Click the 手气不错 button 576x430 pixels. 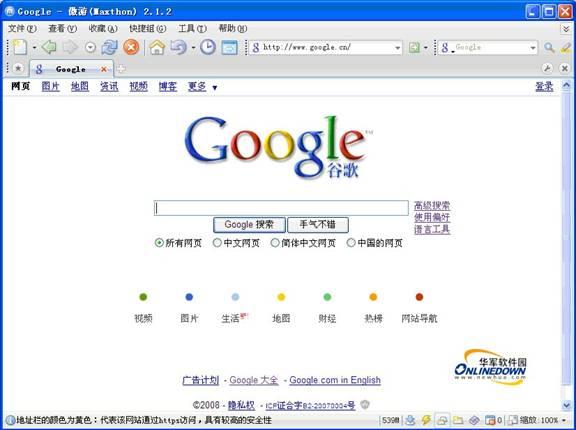click(318, 225)
